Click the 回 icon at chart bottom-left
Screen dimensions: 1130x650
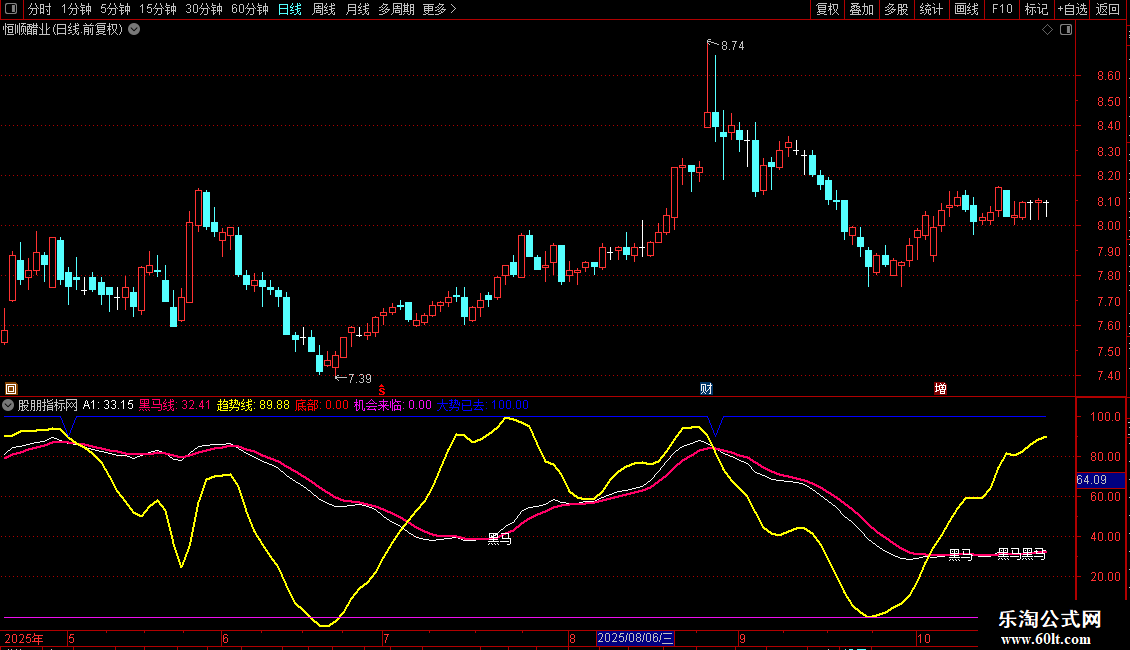[11, 388]
